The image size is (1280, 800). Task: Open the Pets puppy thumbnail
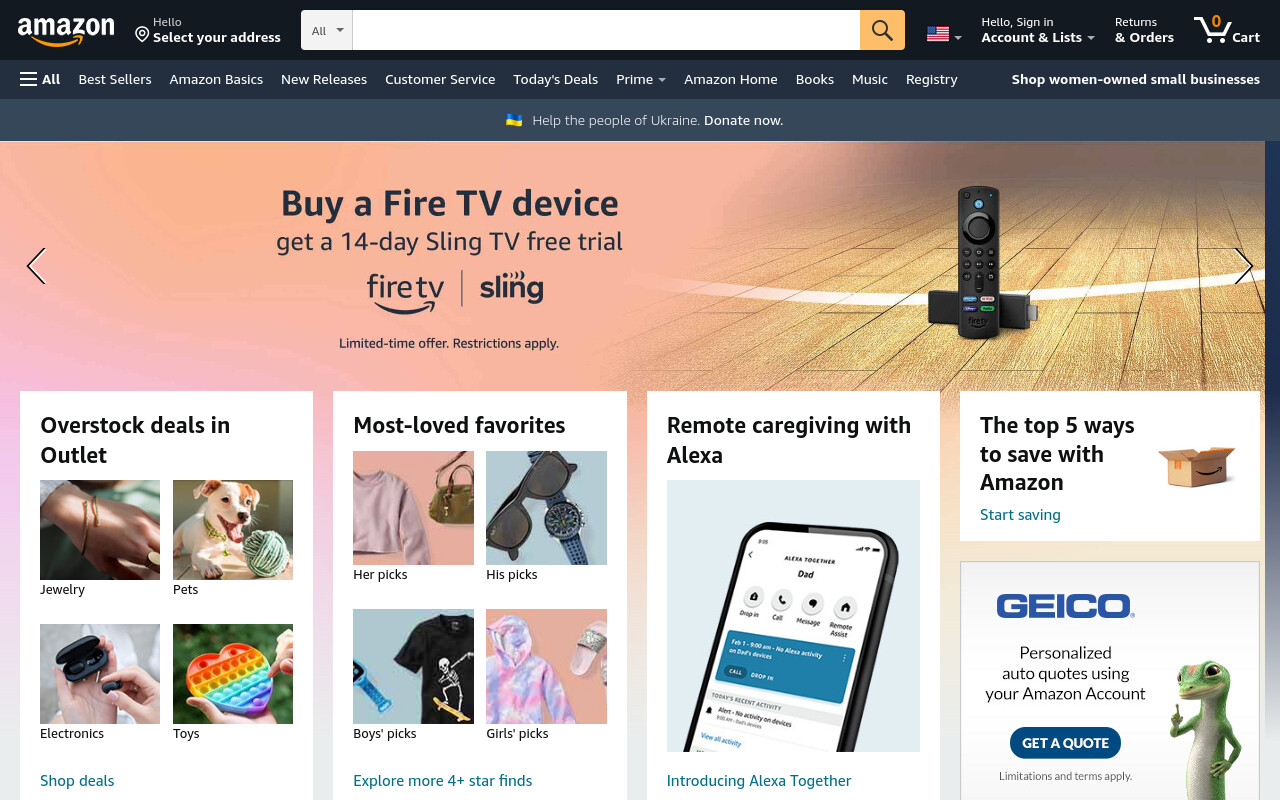(x=233, y=530)
